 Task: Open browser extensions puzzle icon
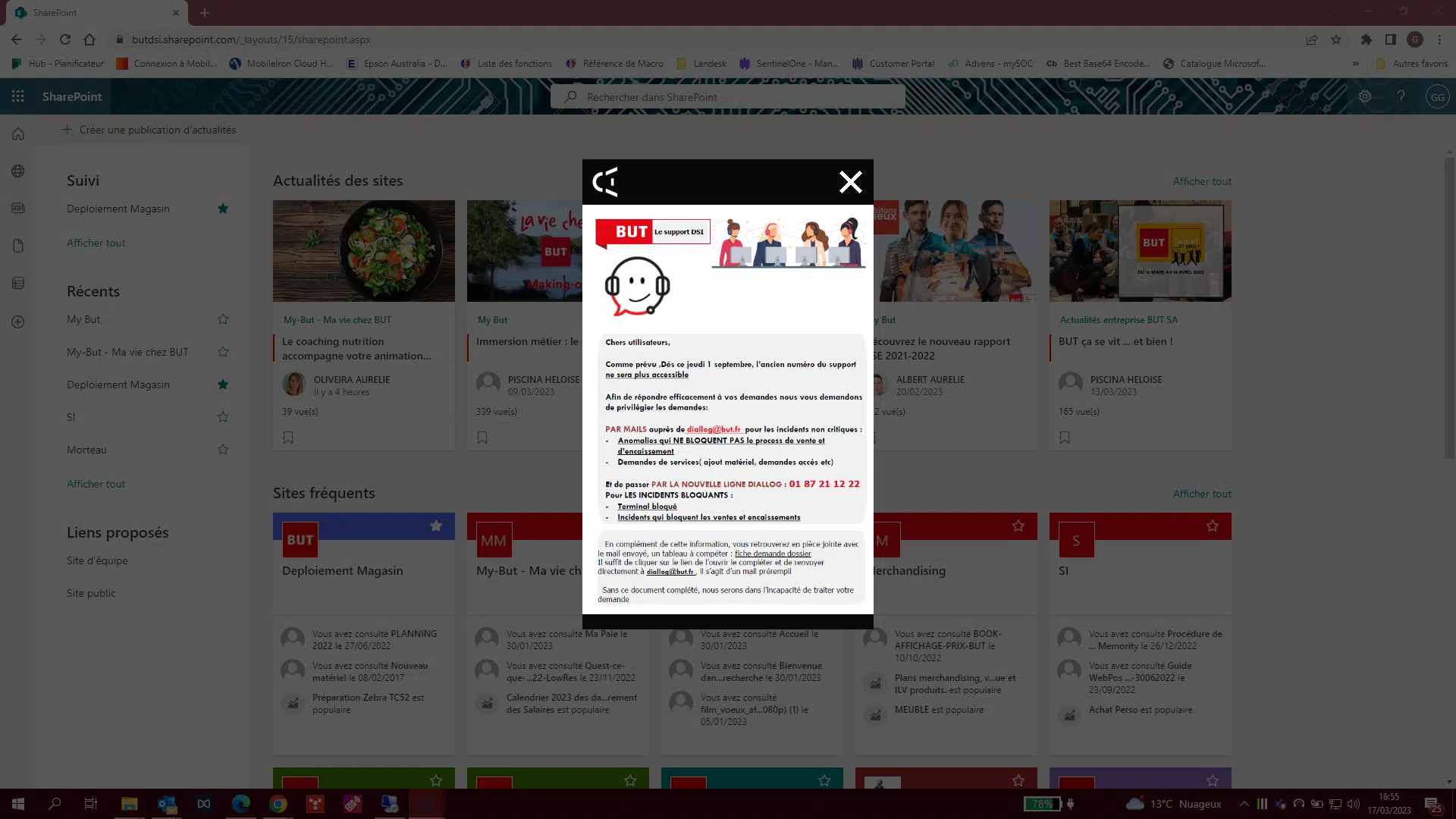coord(1367,39)
